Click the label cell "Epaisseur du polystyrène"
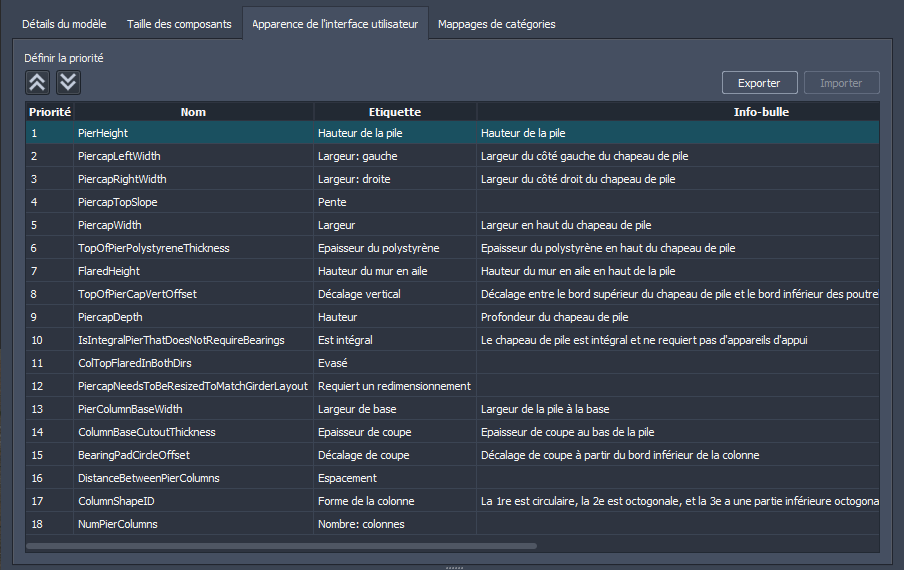 pyautogui.click(x=395, y=248)
